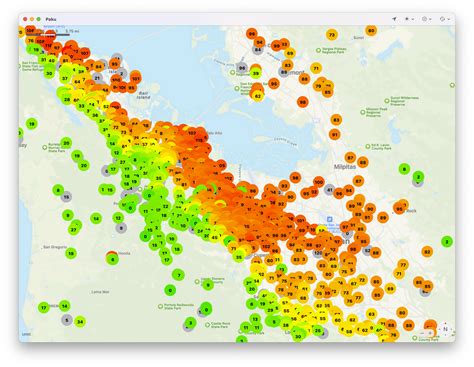Select Castle Rock State Park marker

[x=207, y=325]
